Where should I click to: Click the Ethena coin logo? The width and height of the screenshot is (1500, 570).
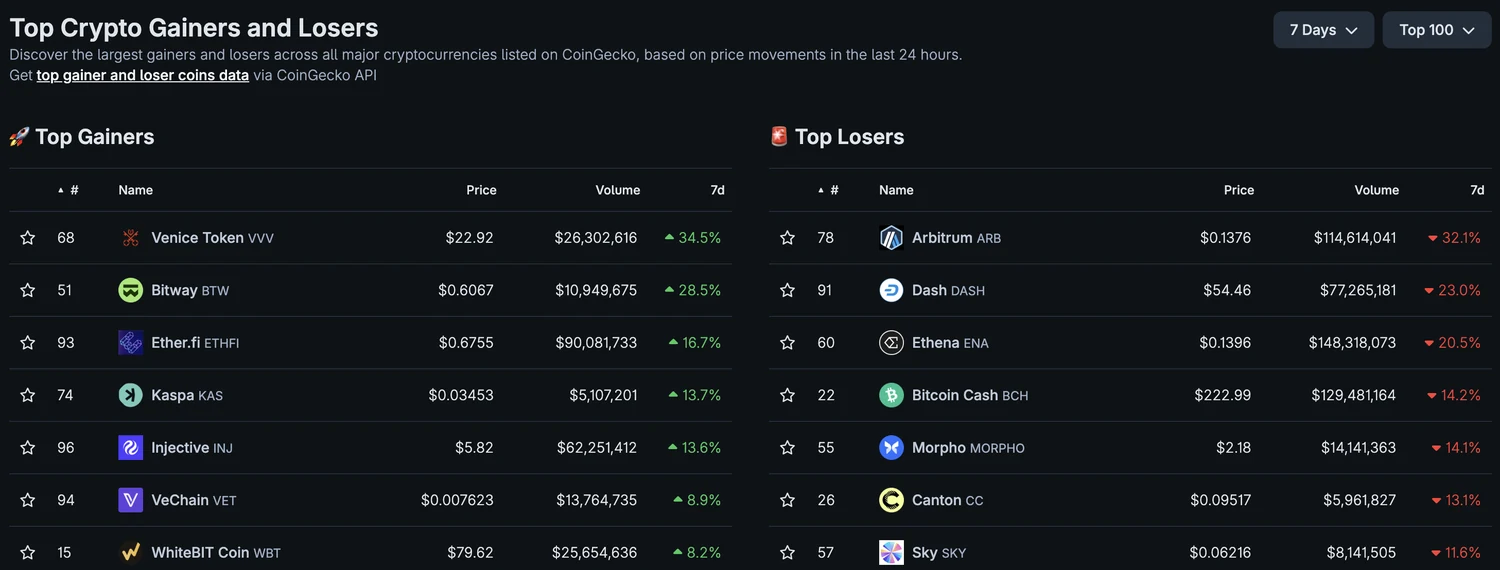[x=891, y=343]
